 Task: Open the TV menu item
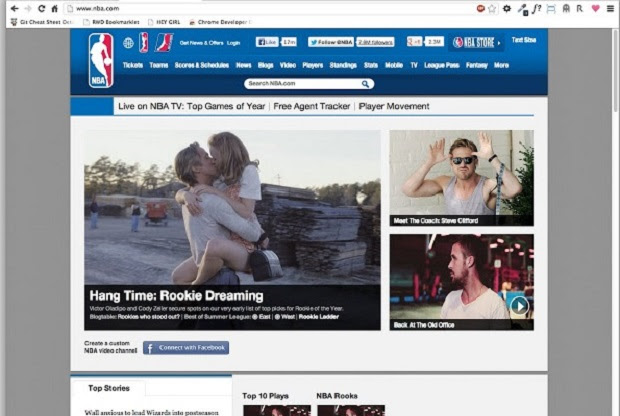[414, 65]
